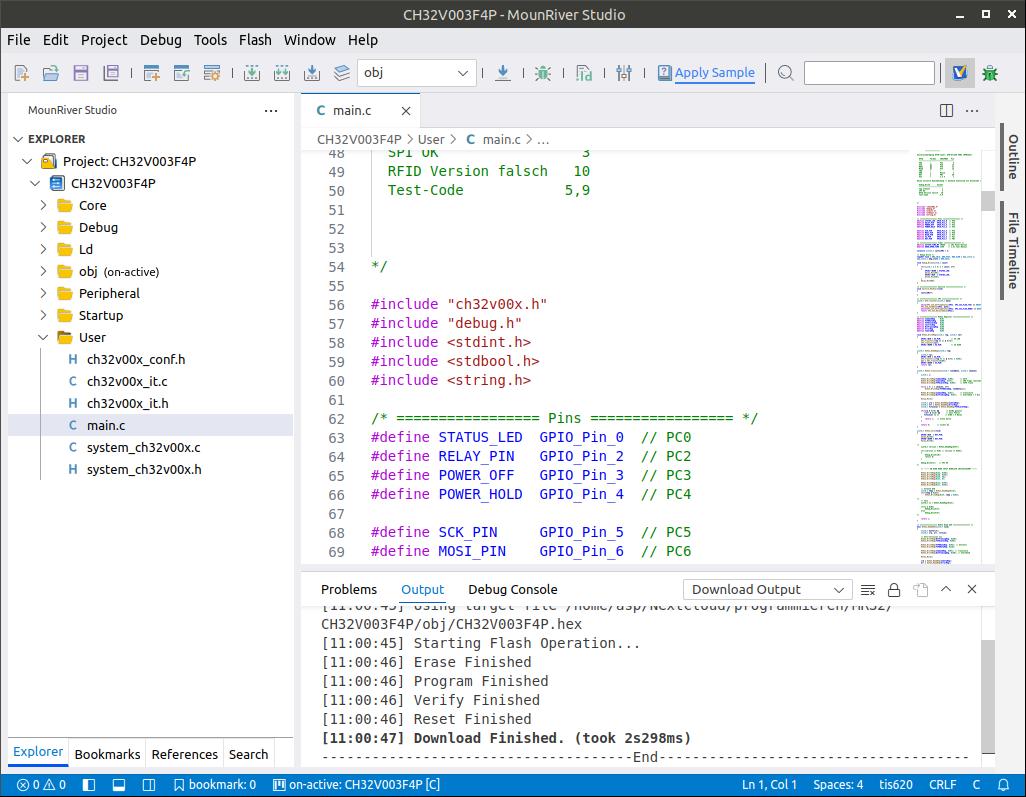Click the Save file toolbar icon
The width and height of the screenshot is (1026, 797).
[81, 73]
